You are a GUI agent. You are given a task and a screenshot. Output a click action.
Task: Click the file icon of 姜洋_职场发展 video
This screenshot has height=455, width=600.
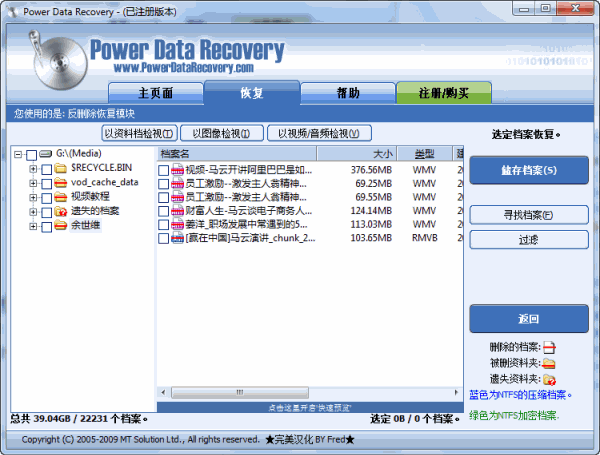178,225
